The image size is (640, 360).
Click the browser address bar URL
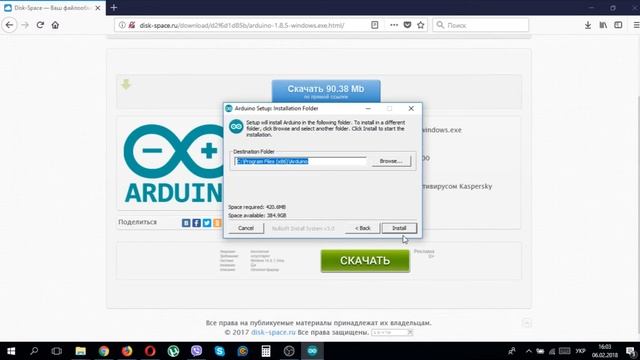pyautogui.click(x=242, y=25)
